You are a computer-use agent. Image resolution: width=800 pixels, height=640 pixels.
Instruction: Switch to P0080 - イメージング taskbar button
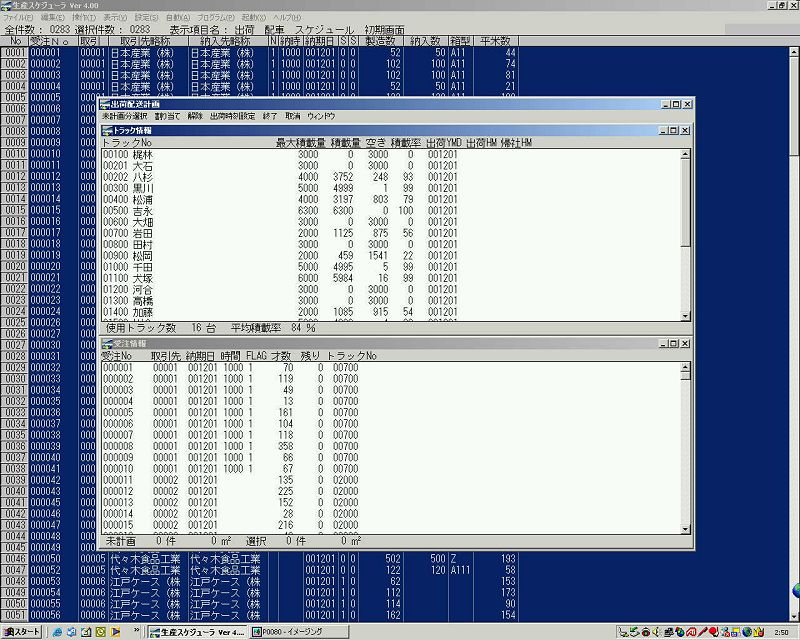point(299,632)
